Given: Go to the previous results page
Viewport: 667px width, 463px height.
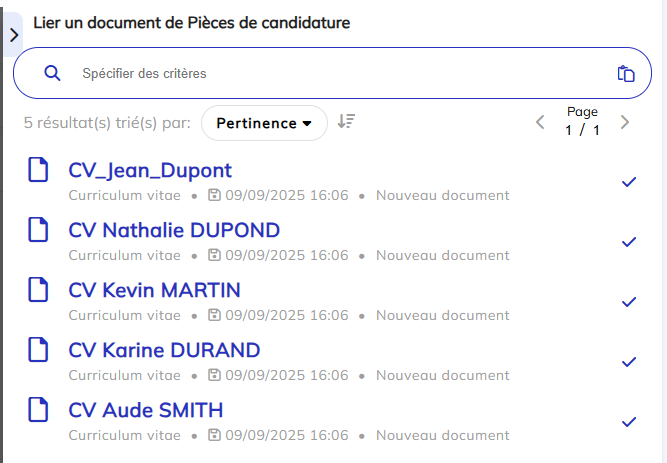Looking at the screenshot, I should 540,122.
